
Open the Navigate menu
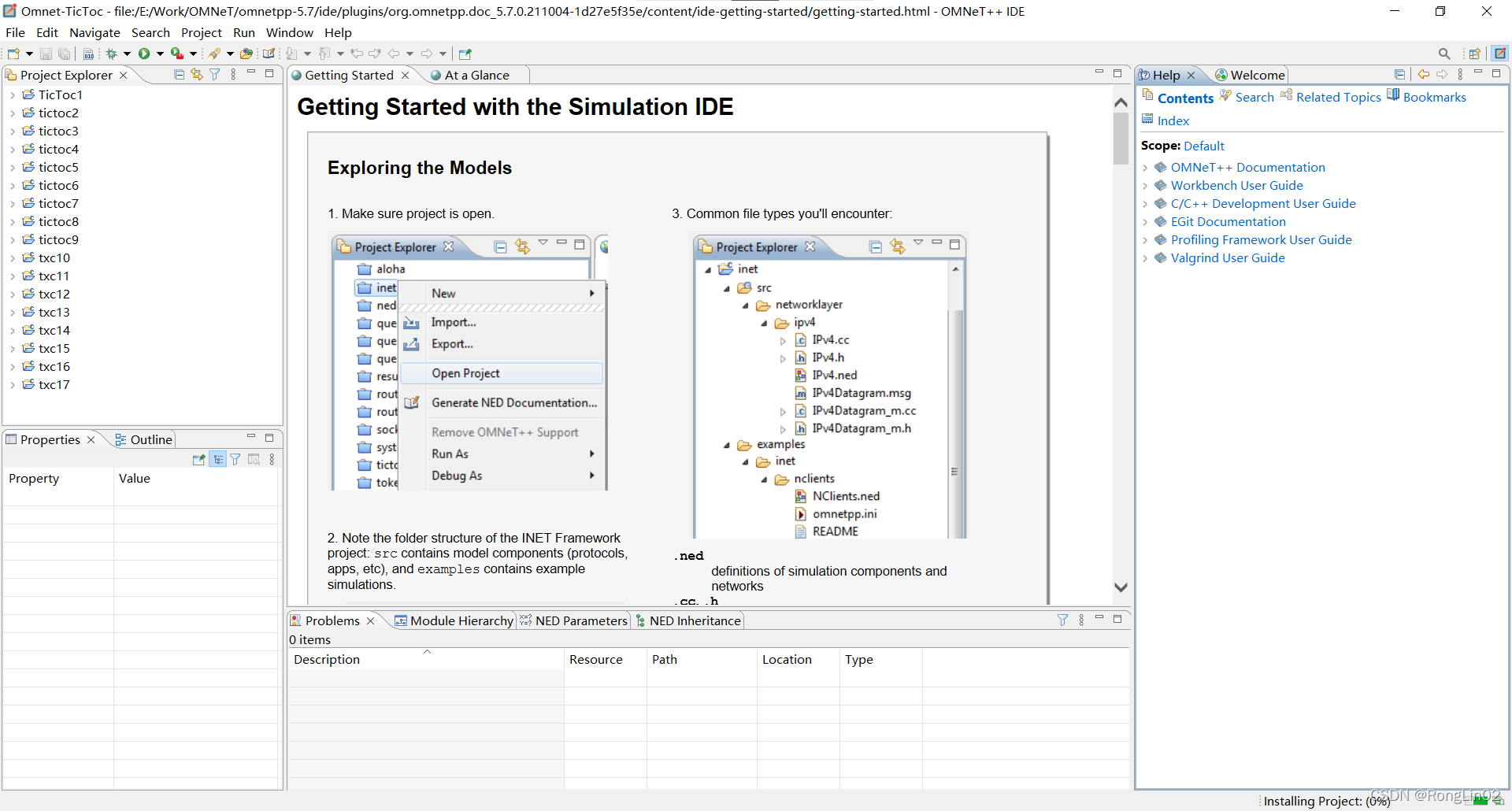tap(94, 32)
